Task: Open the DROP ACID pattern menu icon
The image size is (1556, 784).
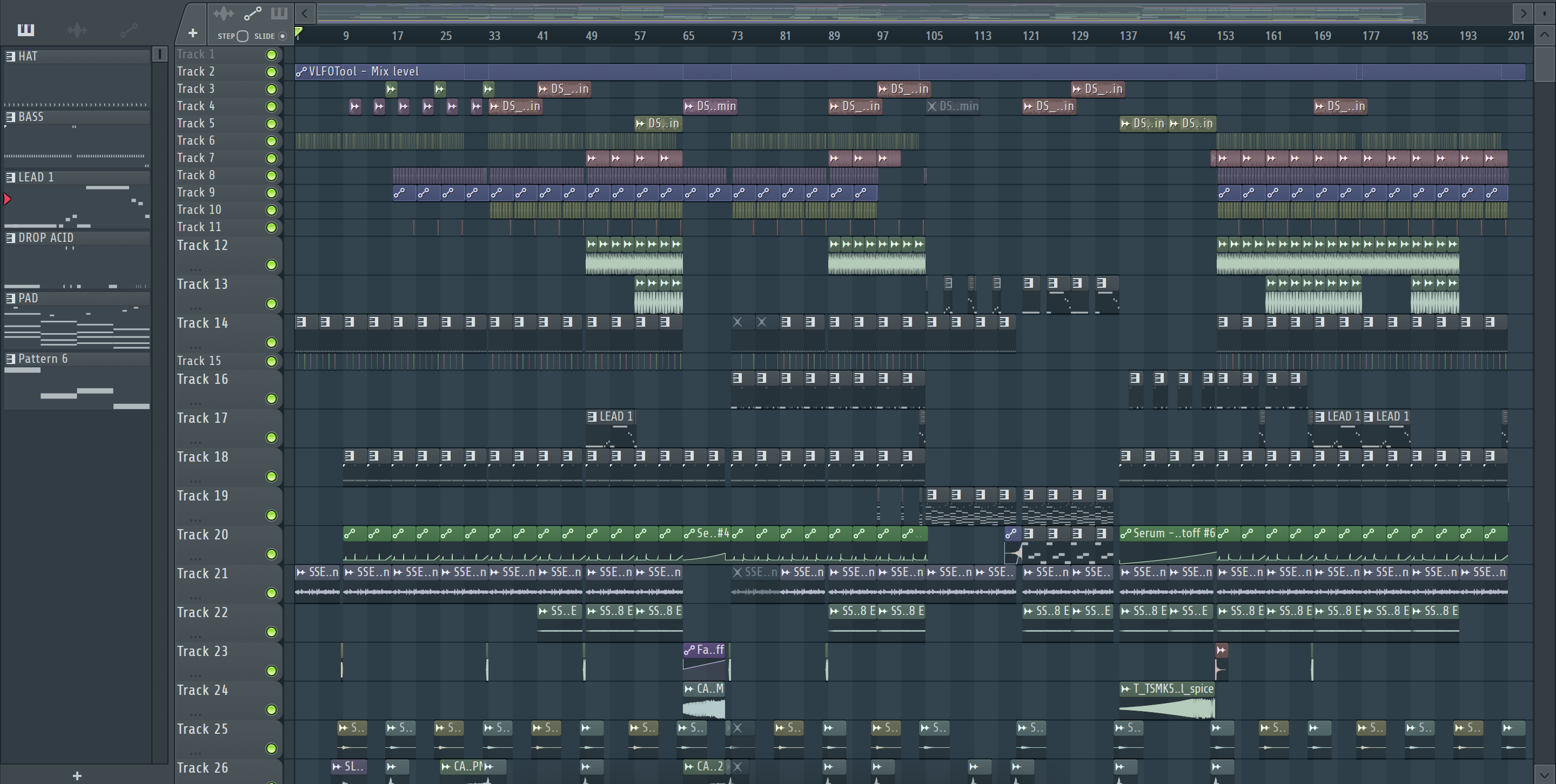Action: pyautogui.click(x=10, y=238)
